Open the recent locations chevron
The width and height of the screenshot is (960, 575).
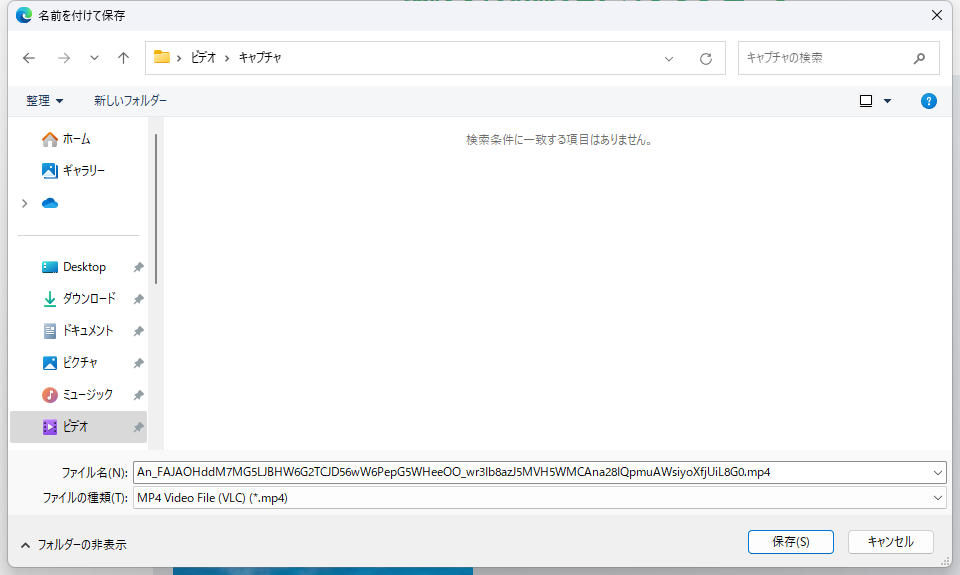(94, 58)
